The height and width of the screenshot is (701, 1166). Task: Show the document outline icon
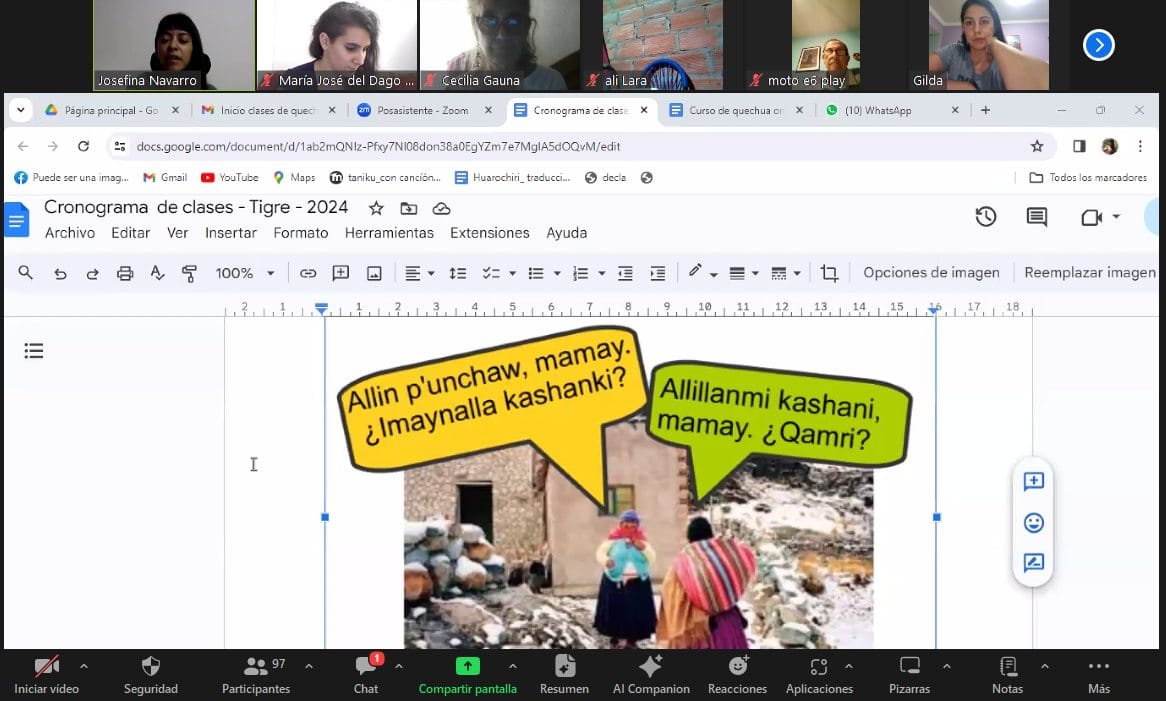[34, 351]
